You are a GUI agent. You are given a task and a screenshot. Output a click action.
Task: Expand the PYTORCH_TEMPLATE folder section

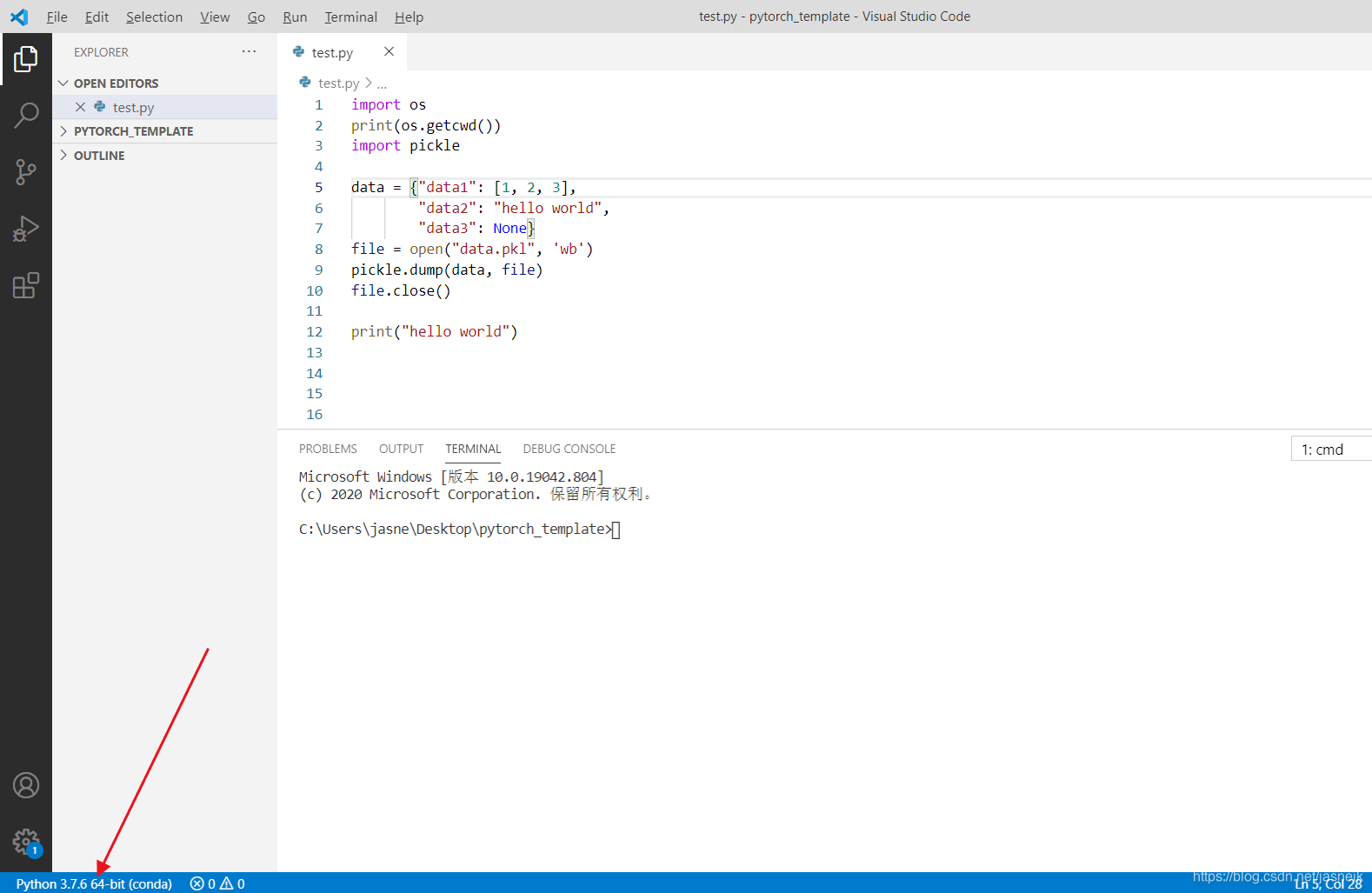tap(63, 131)
